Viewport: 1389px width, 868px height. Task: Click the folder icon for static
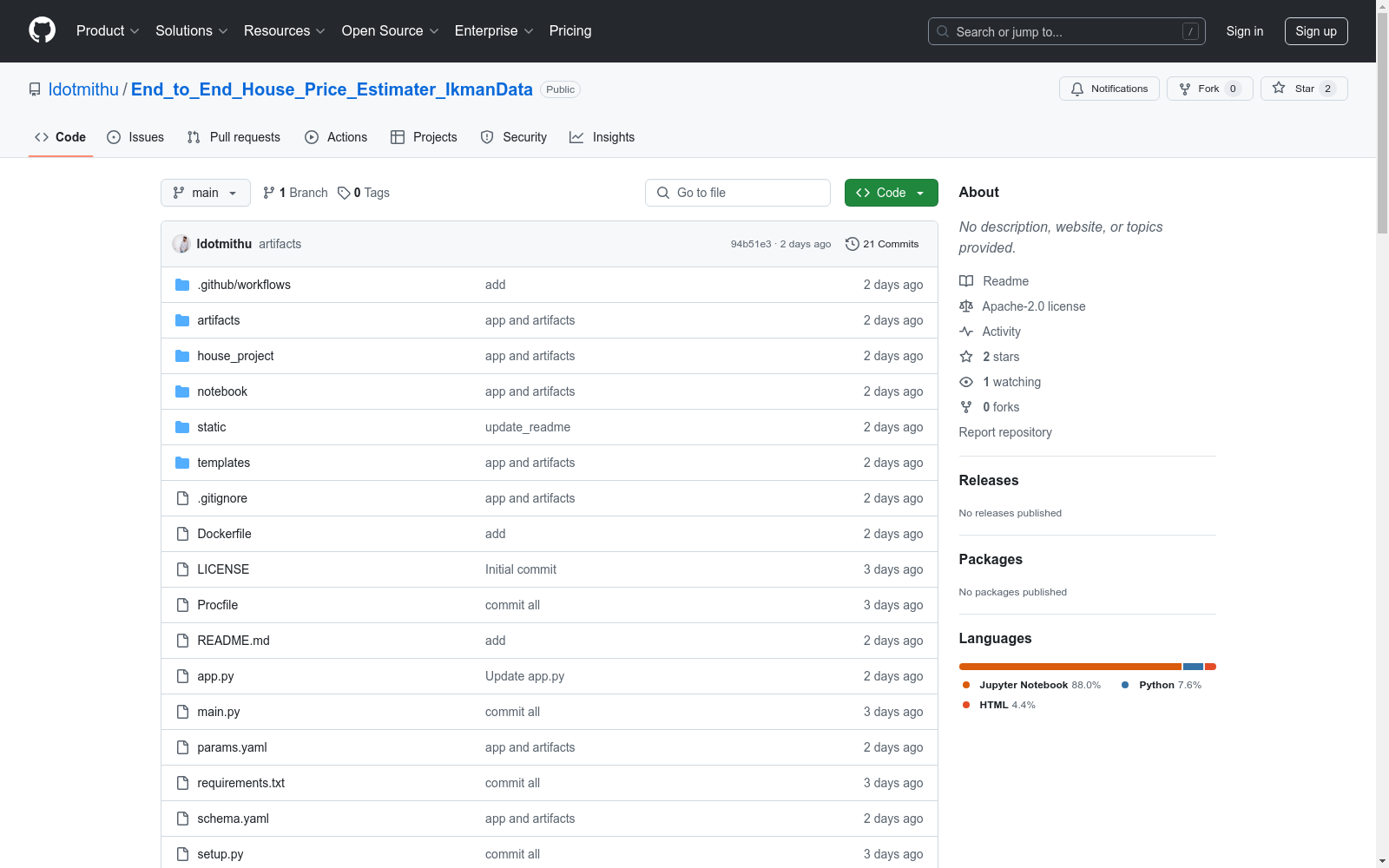click(182, 427)
